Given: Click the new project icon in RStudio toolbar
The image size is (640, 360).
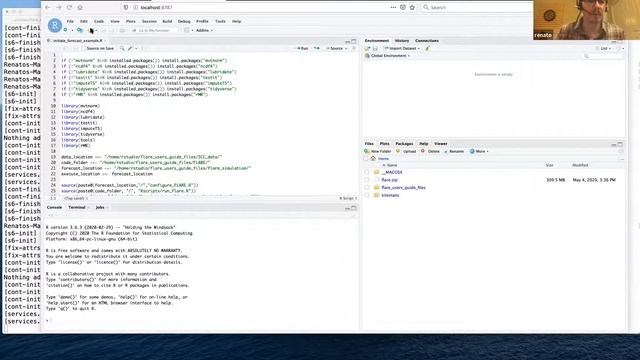Looking at the screenshot, I should (80, 30).
